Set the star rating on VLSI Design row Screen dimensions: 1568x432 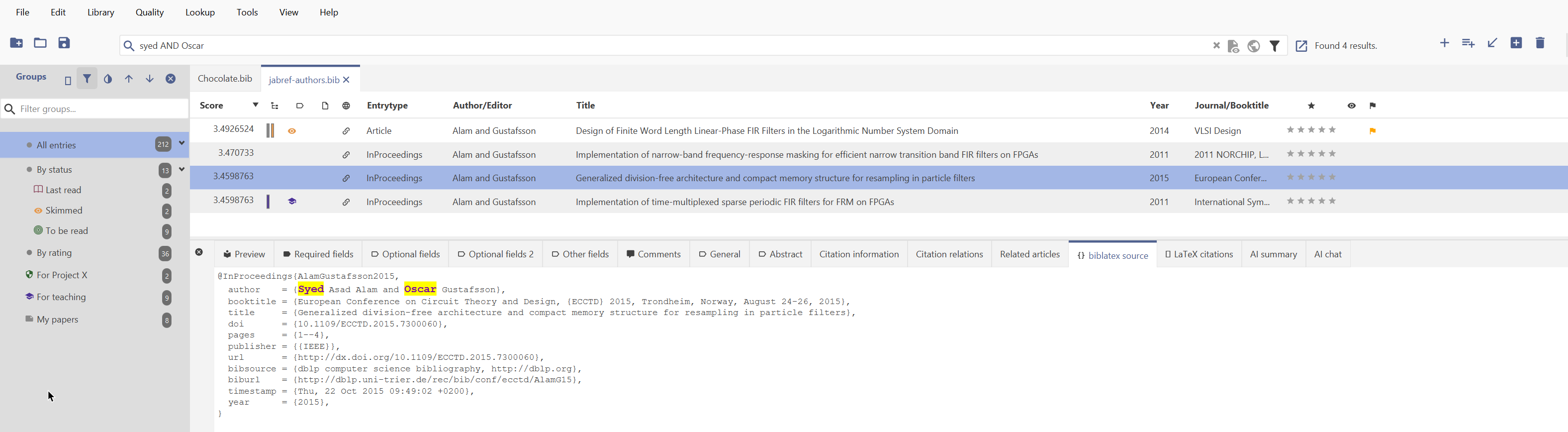tap(1311, 130)
